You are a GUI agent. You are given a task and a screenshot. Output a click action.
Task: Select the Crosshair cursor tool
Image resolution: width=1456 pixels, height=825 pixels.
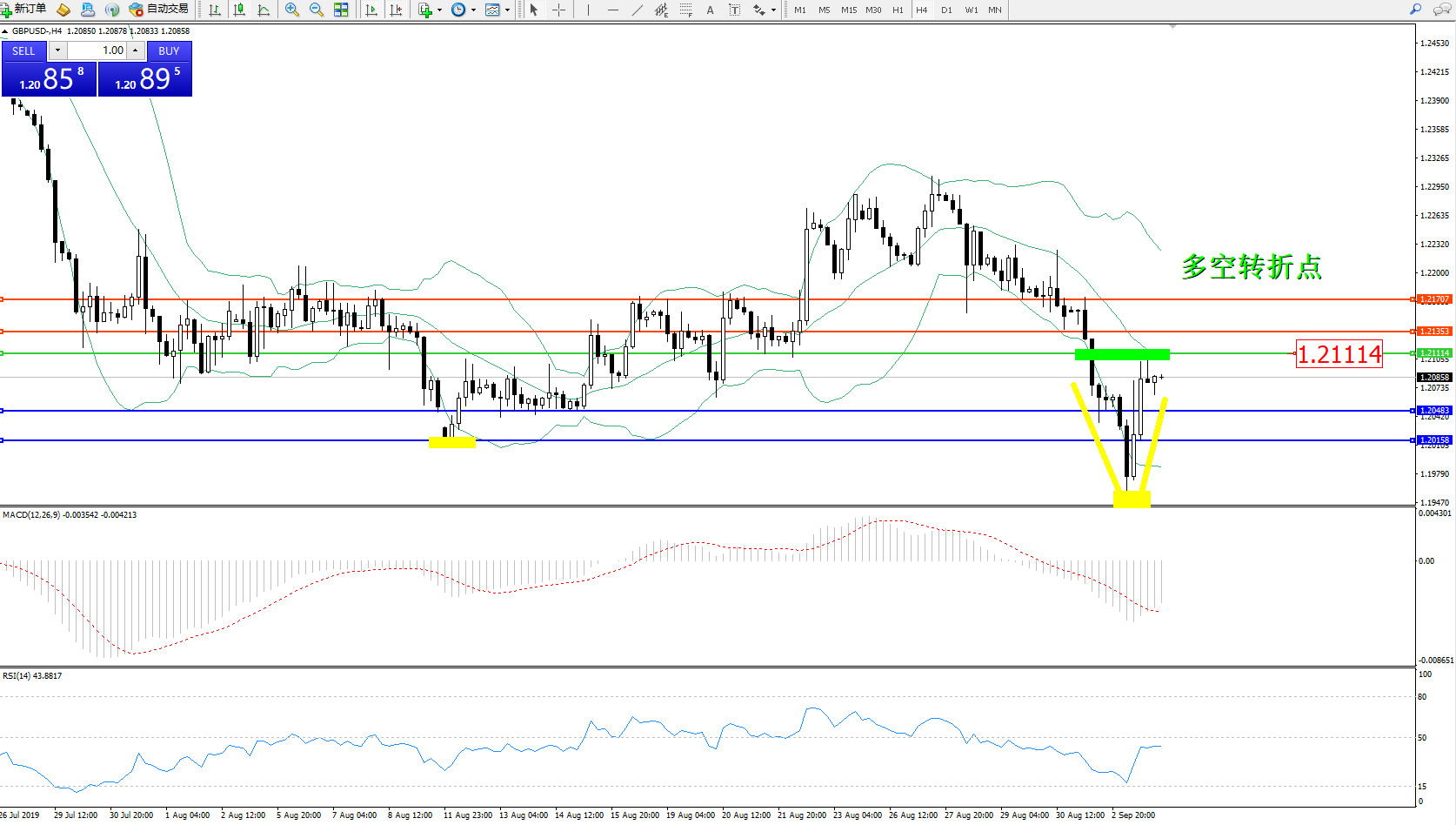[x=558, y=10]
